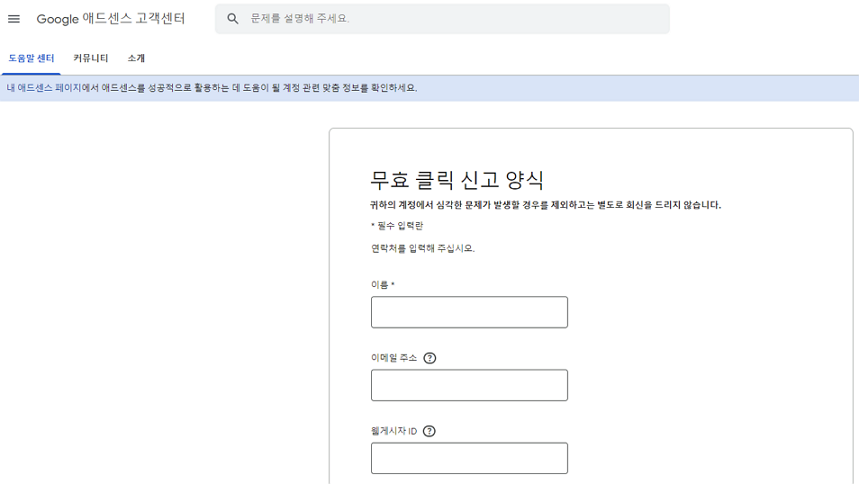Image resolution: width=859 pixels, height=484 pixels.
Task: Click into the 이름 input field
Action: click(x=469, y=312)
